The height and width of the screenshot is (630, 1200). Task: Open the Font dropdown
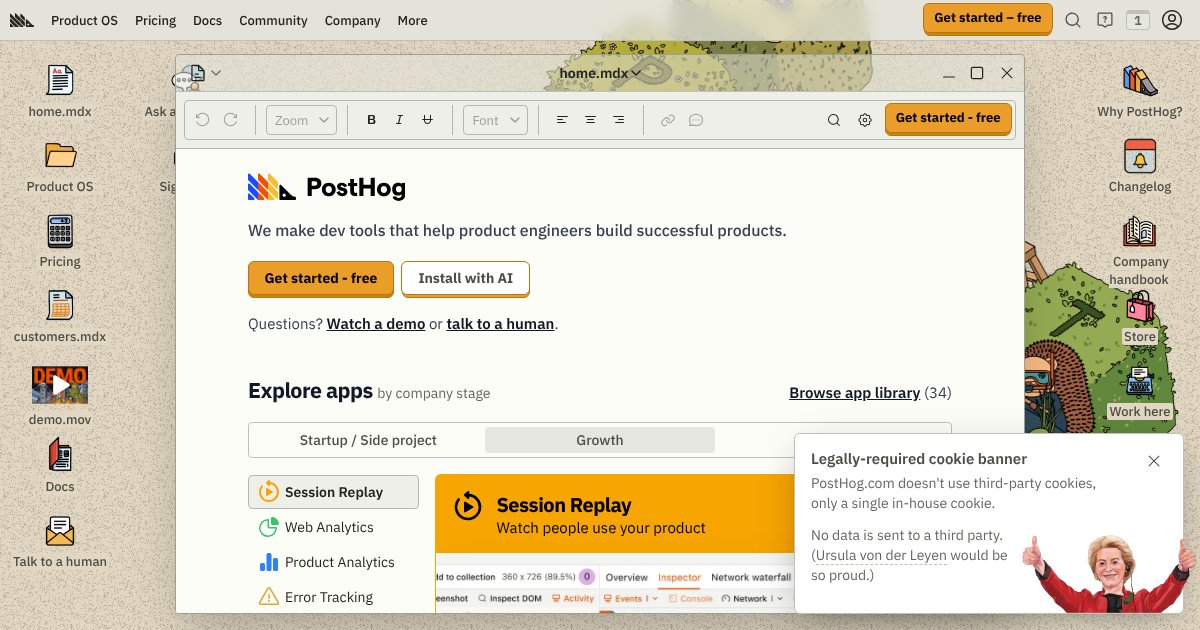tap(495, 120)
